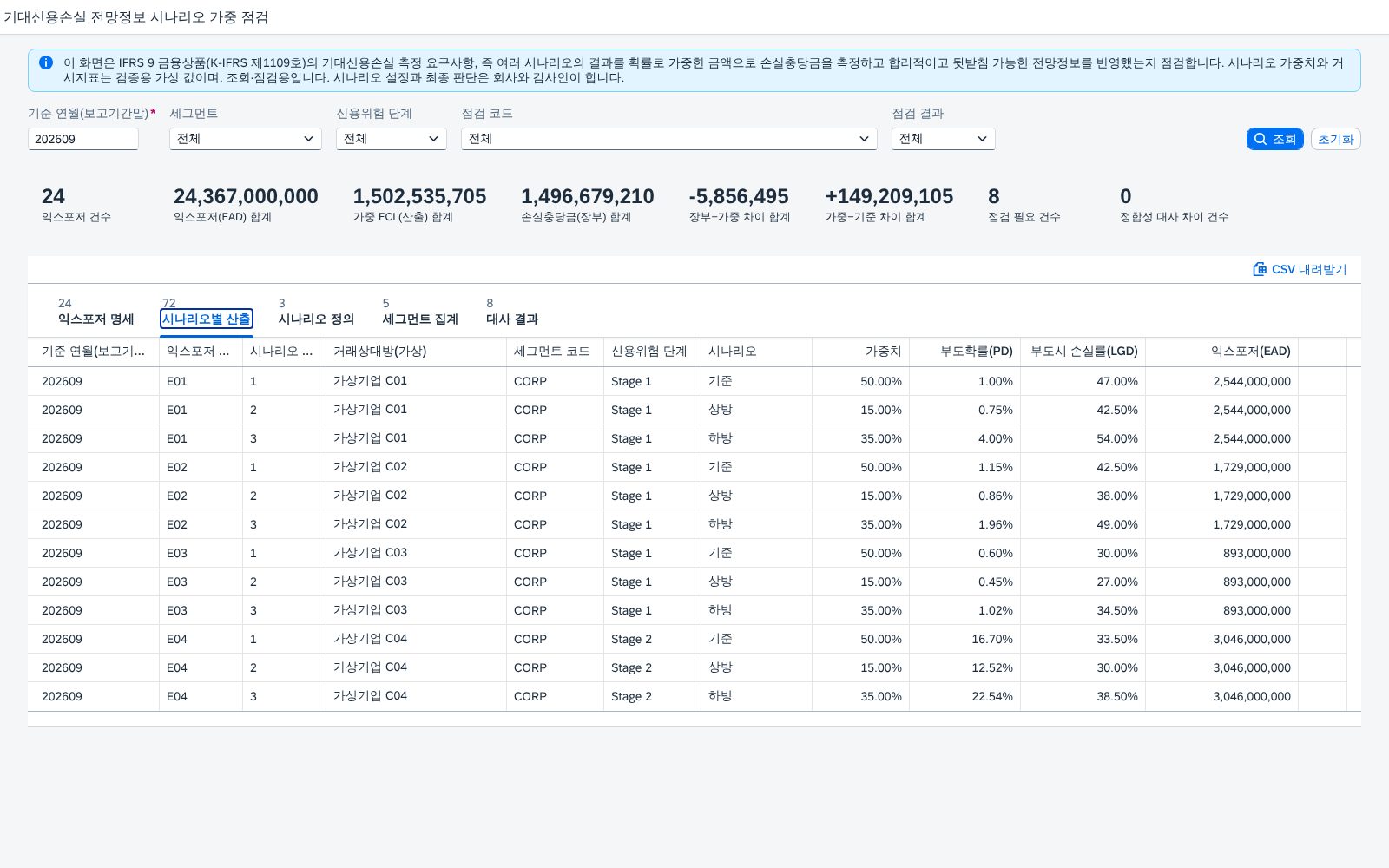Click the 익스포저(EAD) column header
This screenshot has height=868, width=1389.
pyautogui.click(x=1221, y=352)
